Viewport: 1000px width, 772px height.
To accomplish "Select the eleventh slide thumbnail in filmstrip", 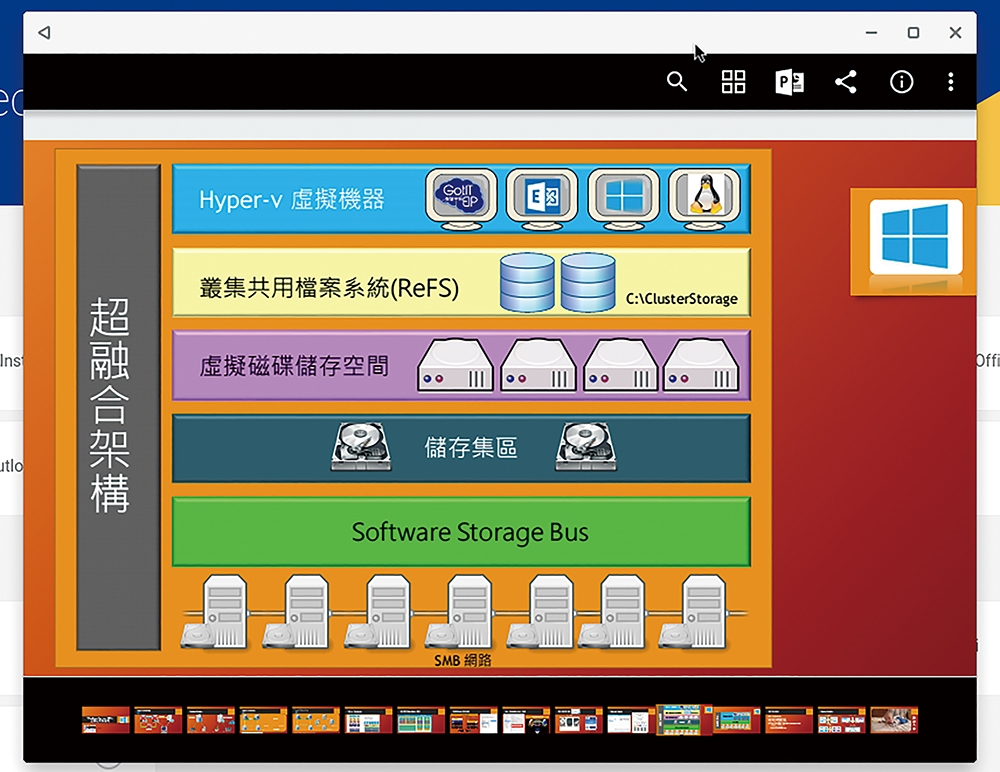I will [630, 720].
